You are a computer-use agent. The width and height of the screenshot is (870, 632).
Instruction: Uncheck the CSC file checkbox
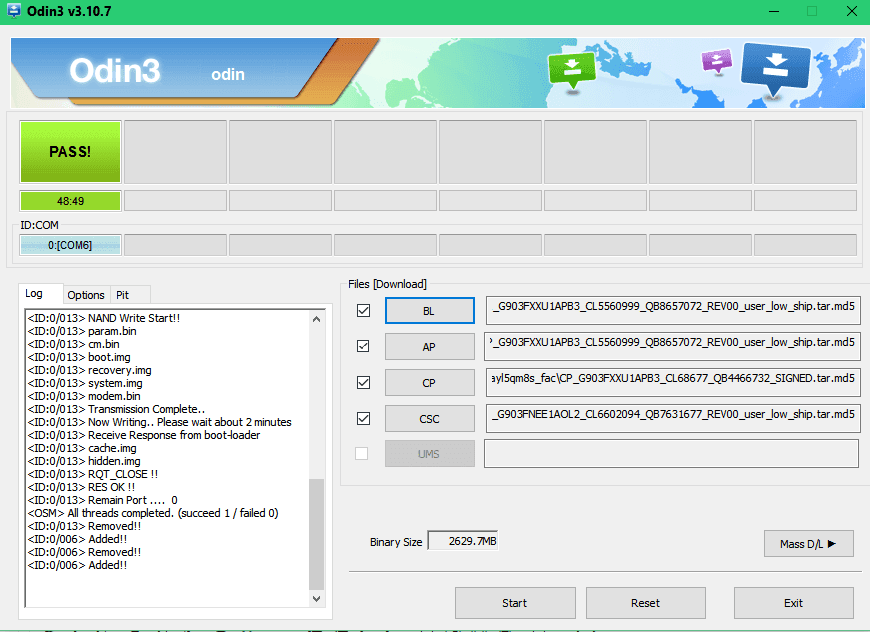coord(363,418)
